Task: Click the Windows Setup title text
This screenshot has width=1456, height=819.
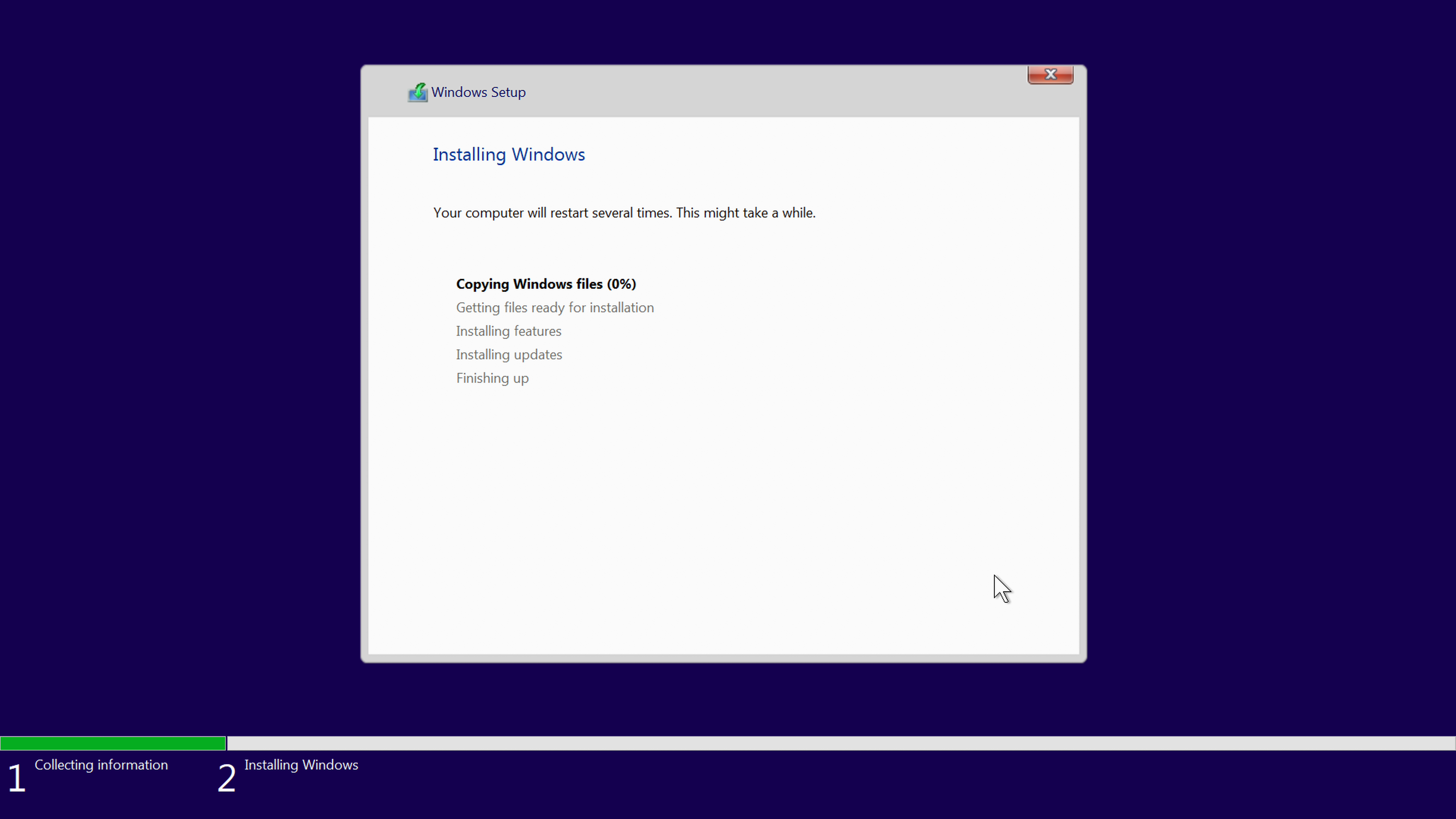Action: [x=478, y=92]
